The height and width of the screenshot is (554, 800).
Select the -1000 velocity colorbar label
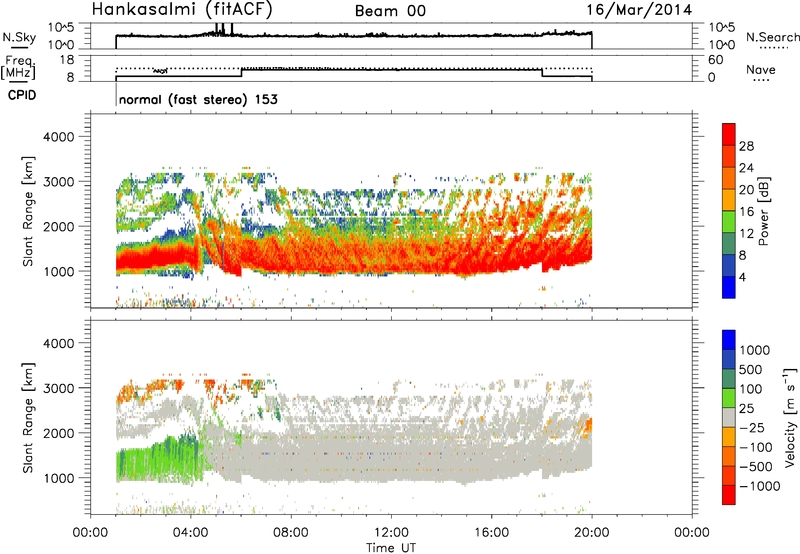point(759,486)
